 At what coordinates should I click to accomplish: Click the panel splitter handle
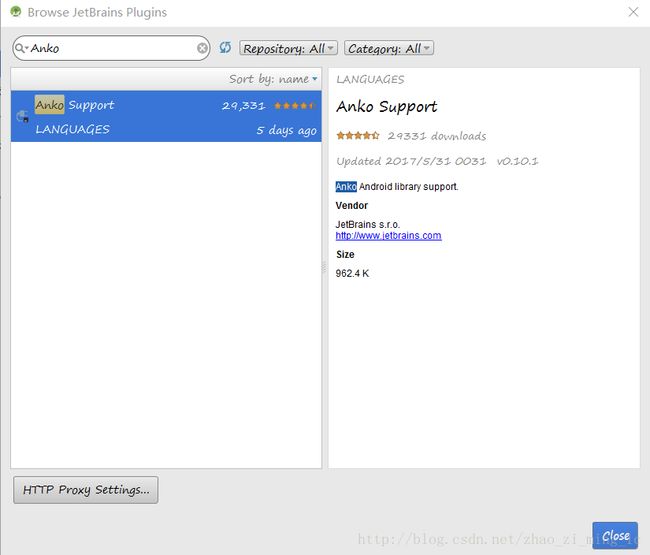coord(324,268)
